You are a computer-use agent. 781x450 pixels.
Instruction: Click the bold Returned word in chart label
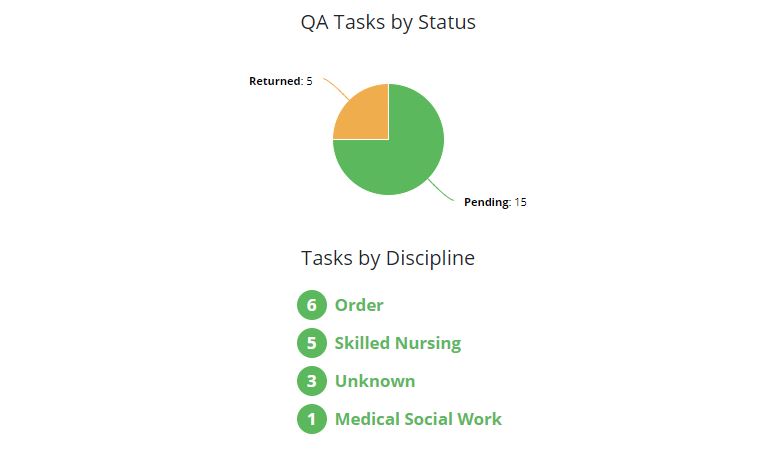[274, 81]
